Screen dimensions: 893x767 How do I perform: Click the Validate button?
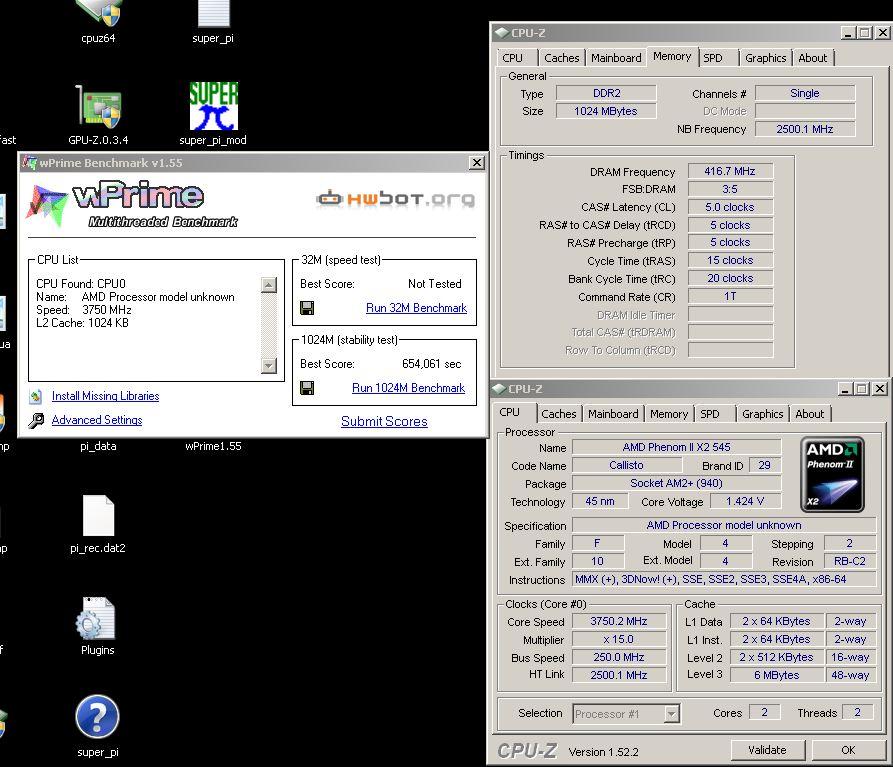(x=768, y=750)
